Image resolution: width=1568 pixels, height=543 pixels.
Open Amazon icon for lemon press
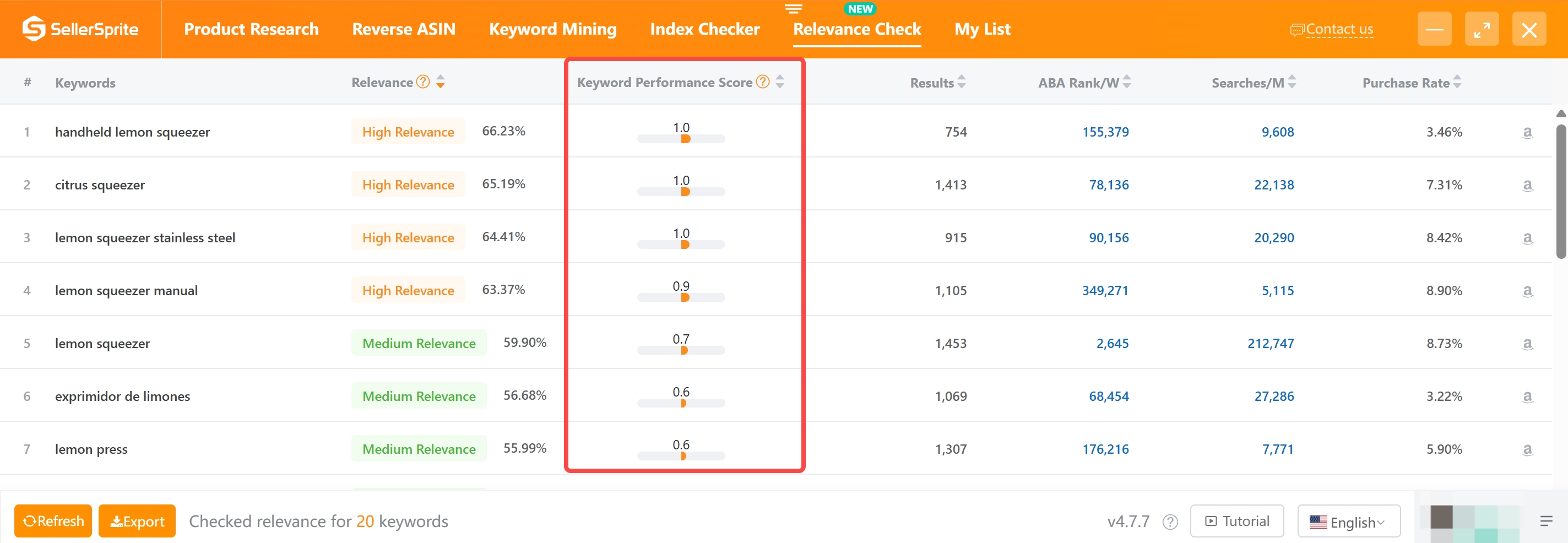(x=1527, y=450)
